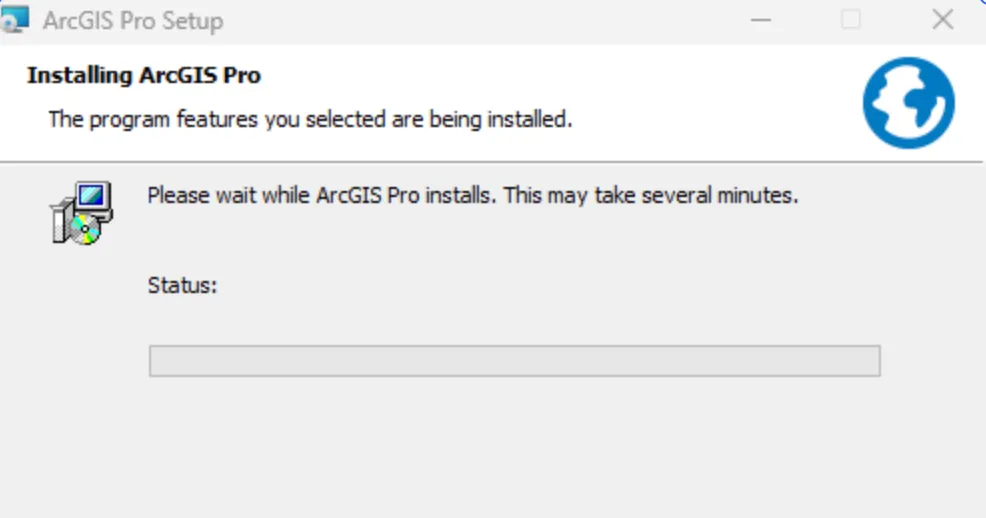Click the "Status:" label
The image size is (986, 518).
click(182, 285)
